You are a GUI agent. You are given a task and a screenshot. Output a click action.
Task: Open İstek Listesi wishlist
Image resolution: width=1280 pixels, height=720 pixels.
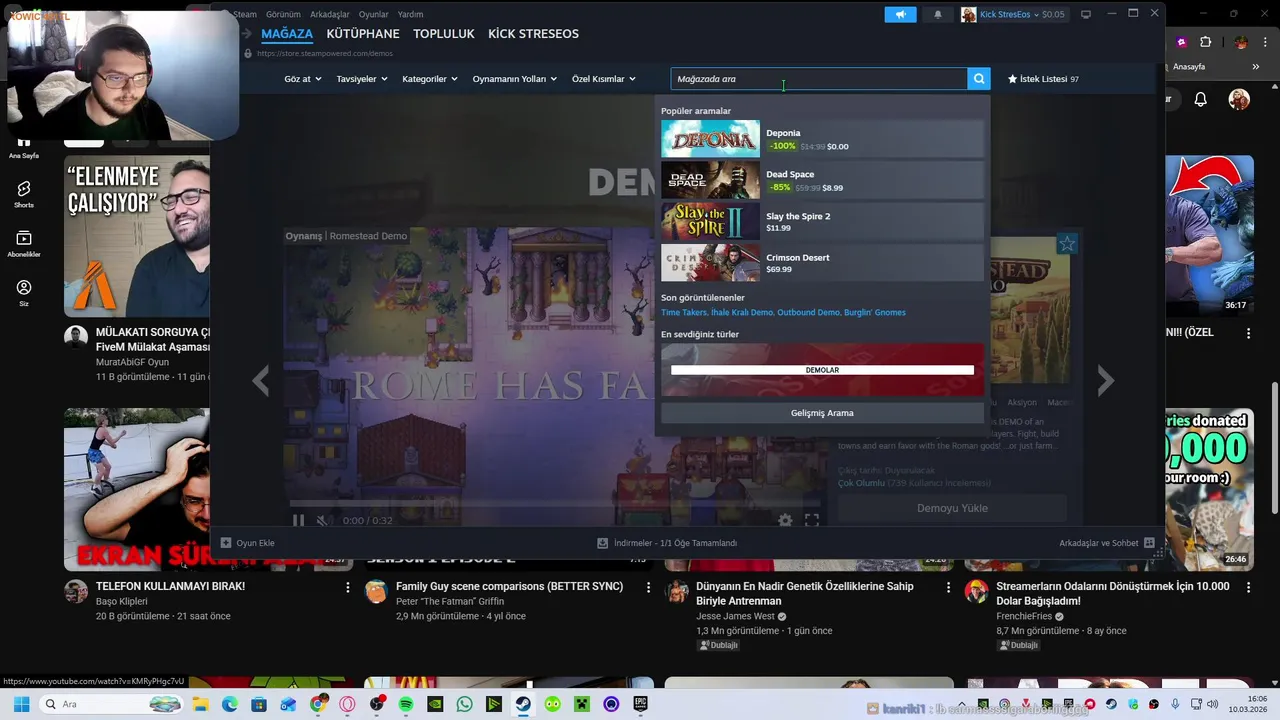pos(1043,79)
